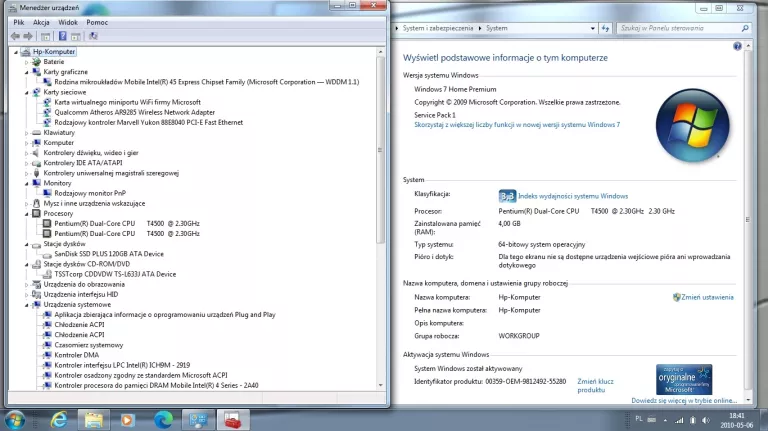Open Indeks wydajności systemu Windows link
This screenshot has height=431, width=768.
coord(573,196)
